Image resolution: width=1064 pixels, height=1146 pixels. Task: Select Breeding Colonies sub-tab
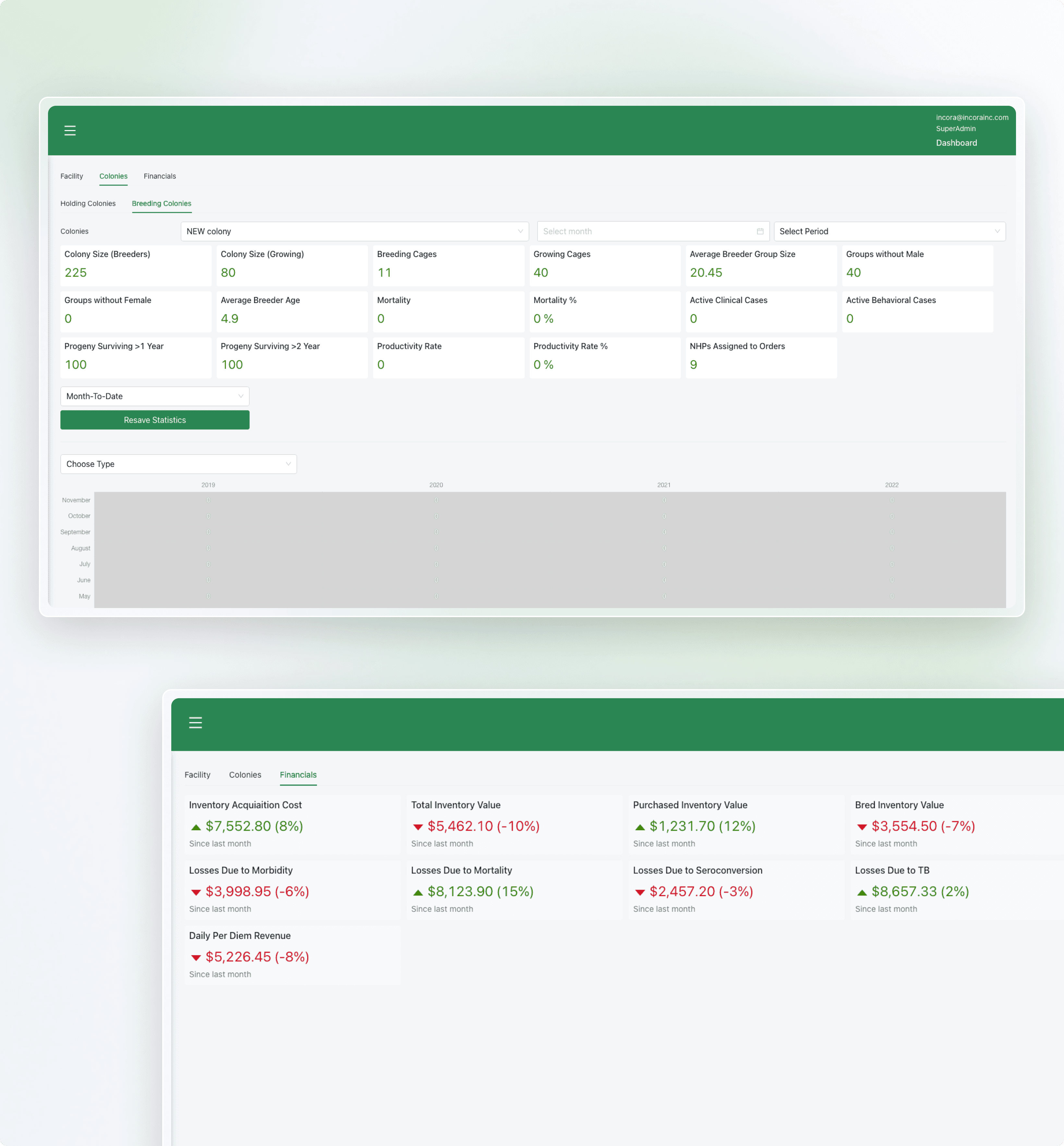[162, 203]
